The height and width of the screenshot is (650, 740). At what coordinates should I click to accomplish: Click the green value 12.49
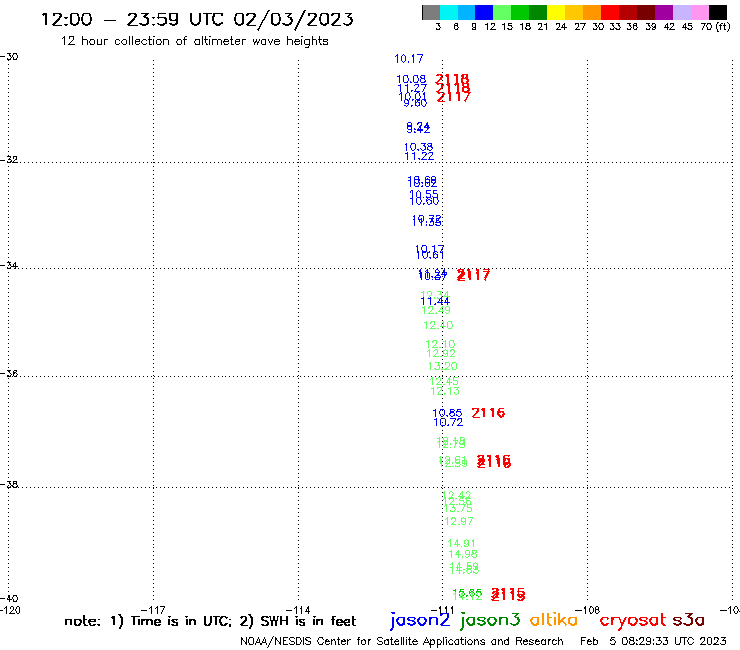[436, 310]
